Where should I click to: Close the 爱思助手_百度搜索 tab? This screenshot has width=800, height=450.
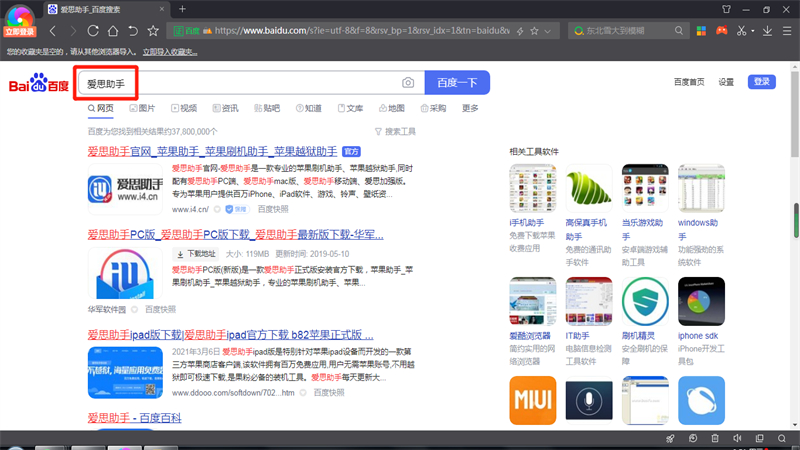pos(162,9)
